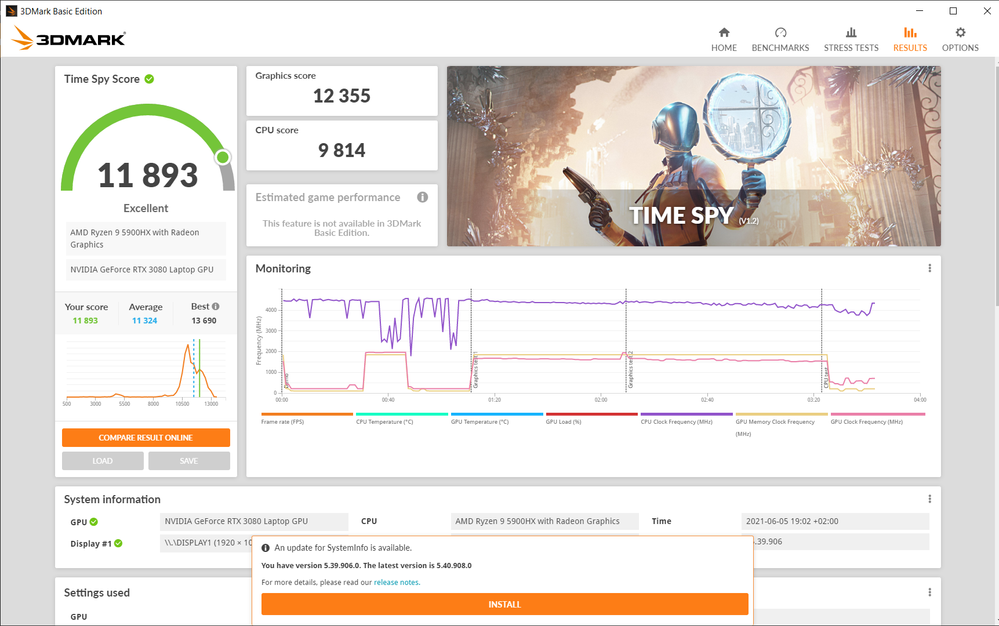
Task: Switch to the BENCHMARKS tab
Action: (x=781, y=38)
